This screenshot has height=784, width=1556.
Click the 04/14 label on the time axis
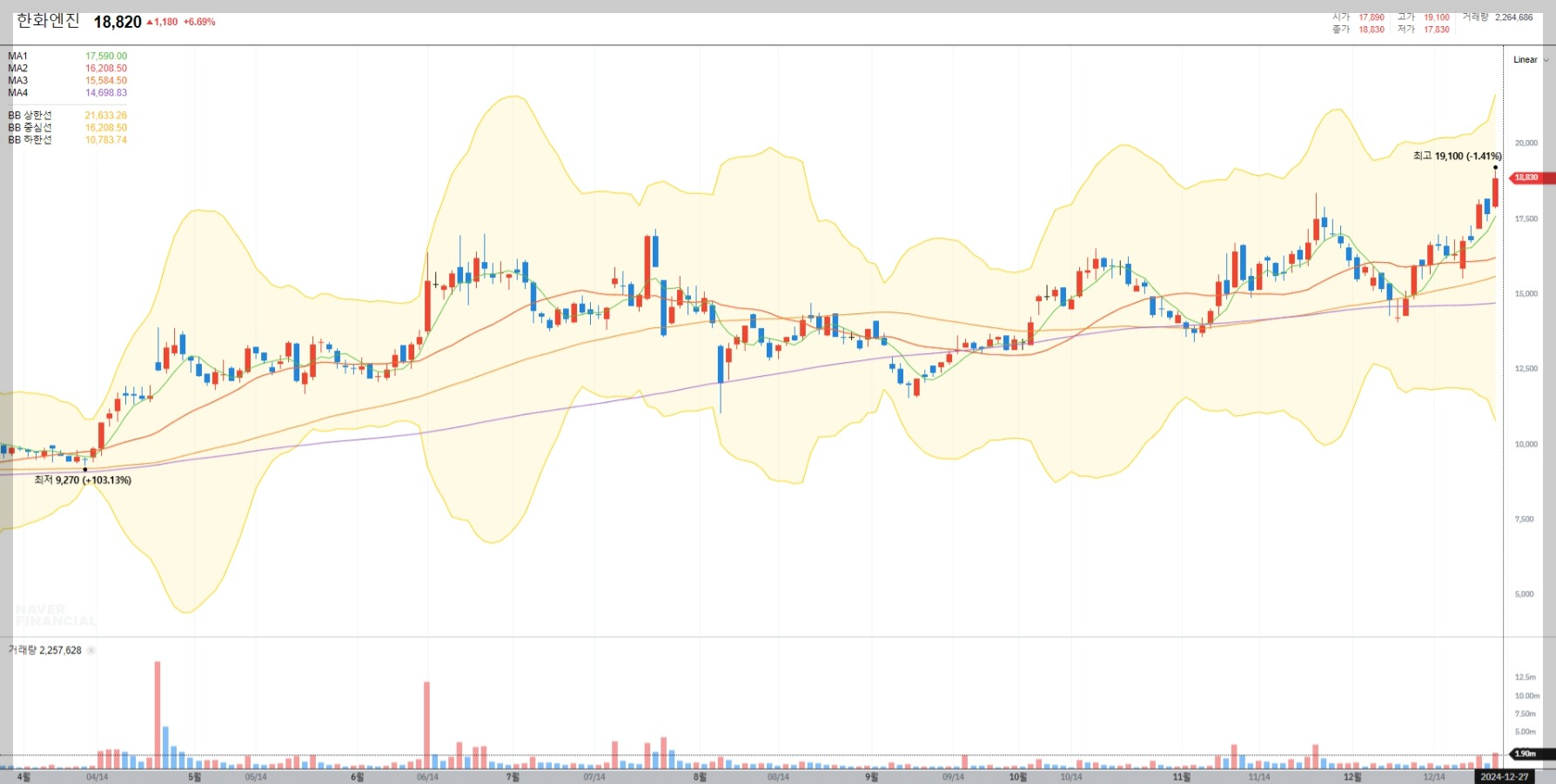(97, 777)
